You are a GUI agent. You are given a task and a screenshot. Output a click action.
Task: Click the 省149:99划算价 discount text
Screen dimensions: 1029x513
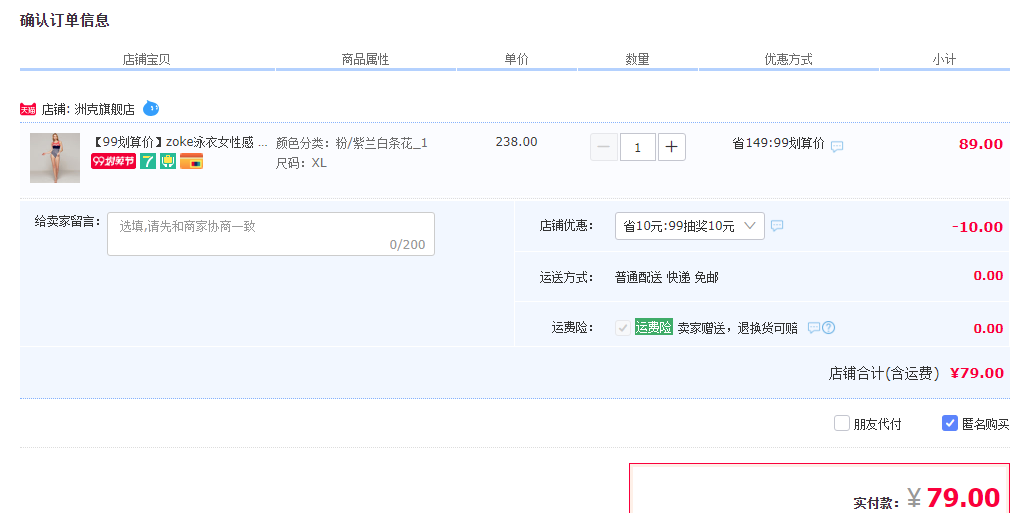click(778, 143)
